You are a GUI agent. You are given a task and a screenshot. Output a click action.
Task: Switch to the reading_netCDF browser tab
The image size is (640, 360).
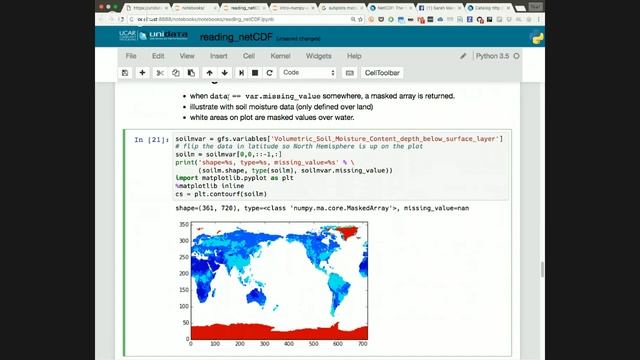244,8
